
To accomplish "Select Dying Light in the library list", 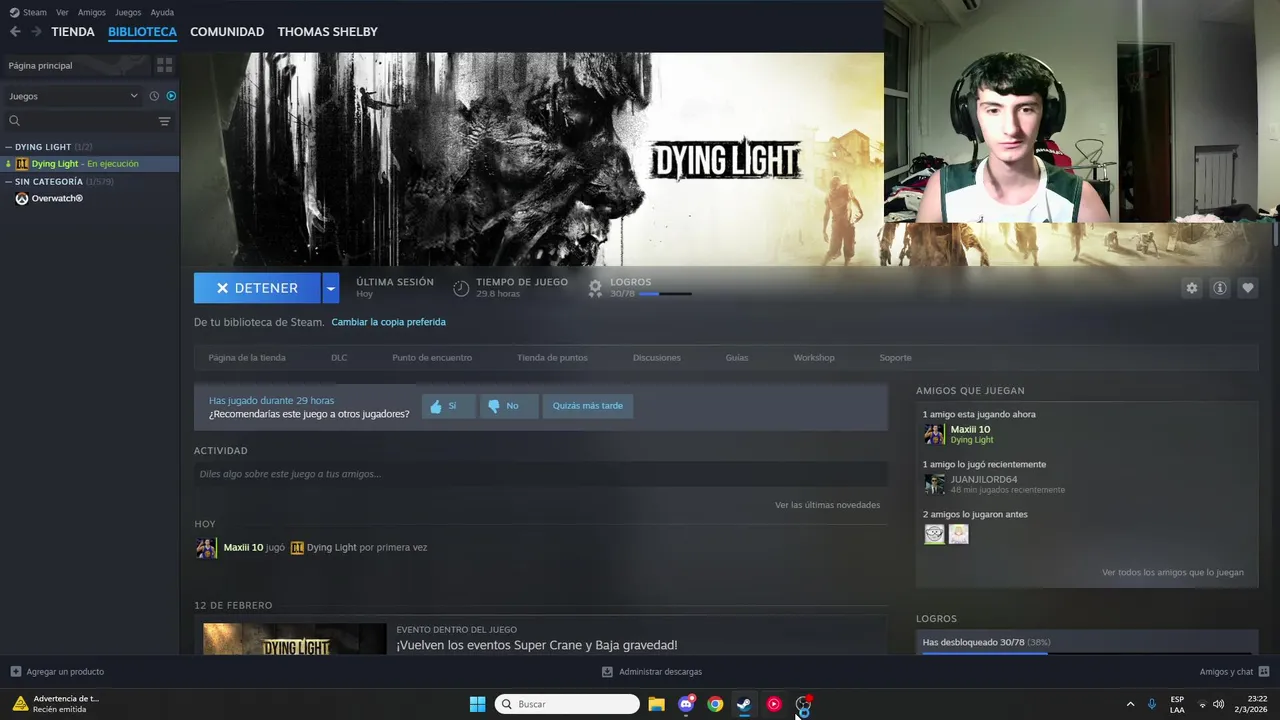I will click(90, 164).
